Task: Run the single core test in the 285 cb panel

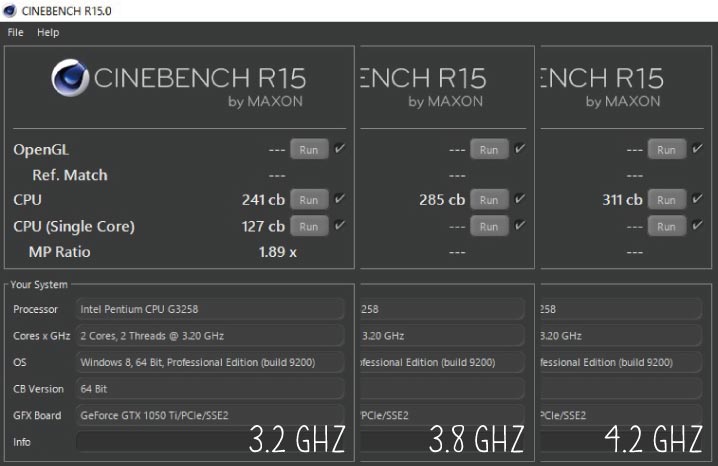Action: pos(489,226)
